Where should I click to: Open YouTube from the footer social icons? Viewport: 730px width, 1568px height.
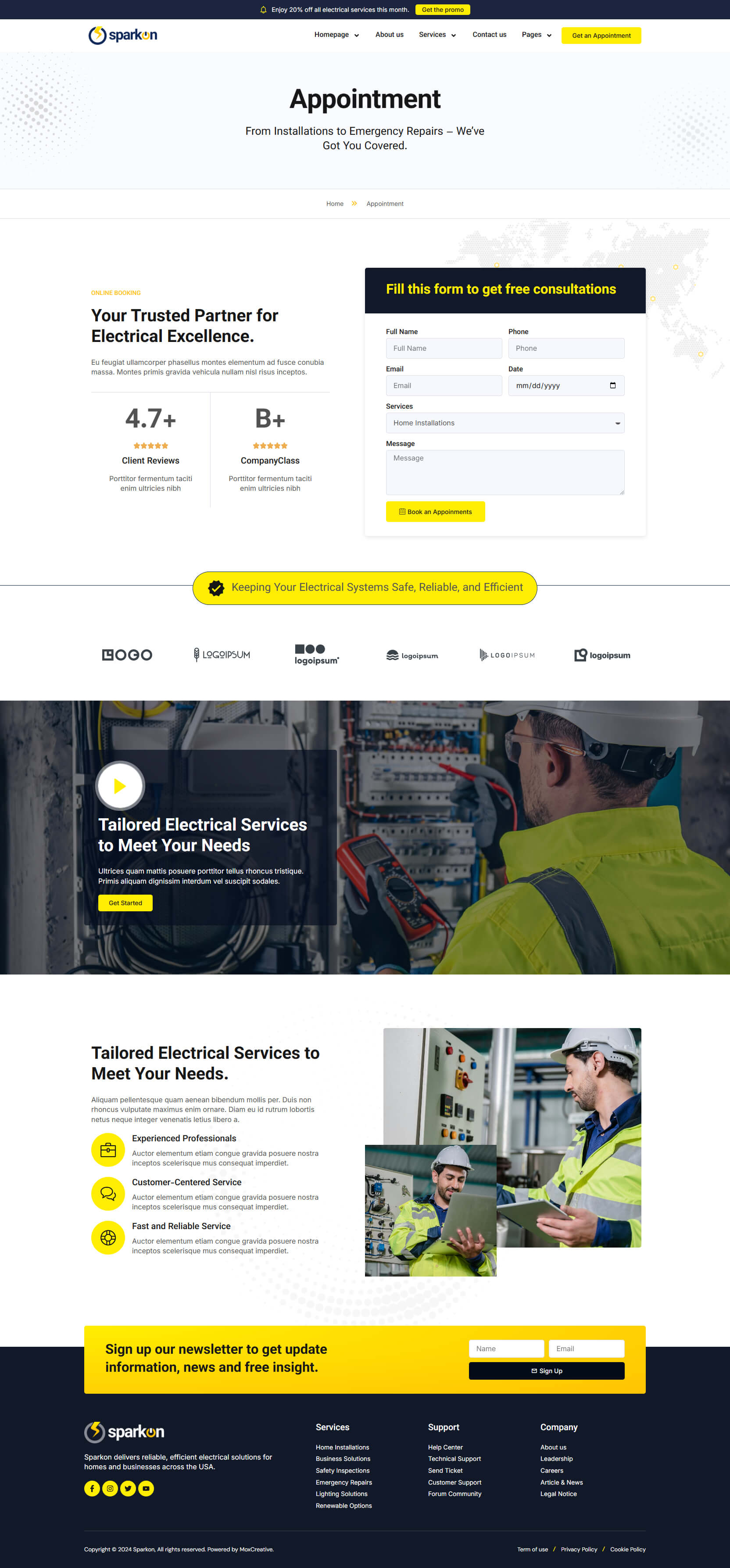(146, 1488)
